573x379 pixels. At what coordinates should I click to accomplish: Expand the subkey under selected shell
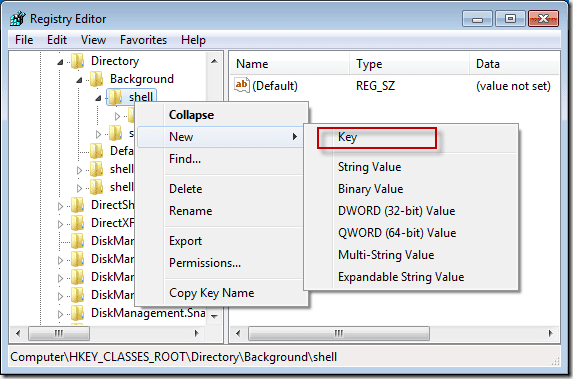pos(117,116)
